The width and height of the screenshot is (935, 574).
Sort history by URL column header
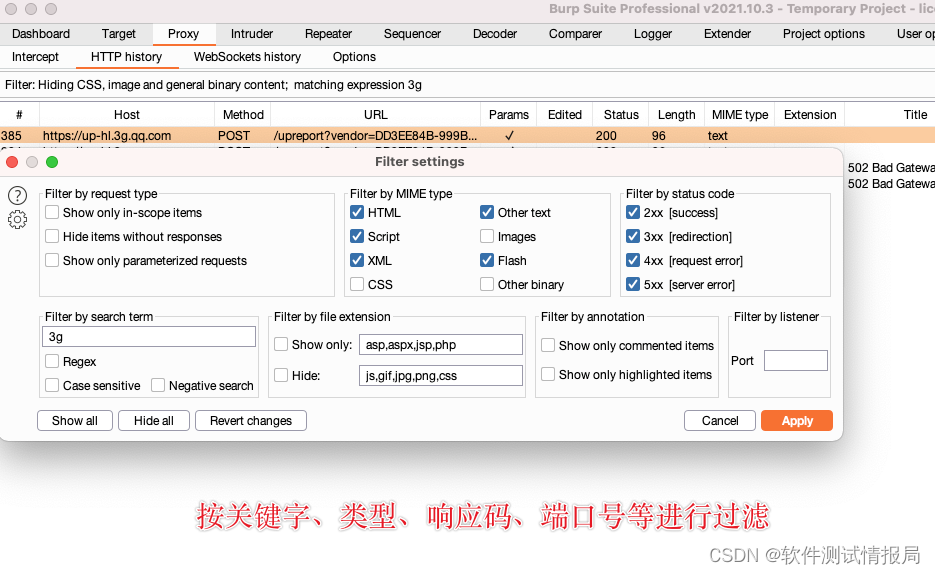[376, 114]
